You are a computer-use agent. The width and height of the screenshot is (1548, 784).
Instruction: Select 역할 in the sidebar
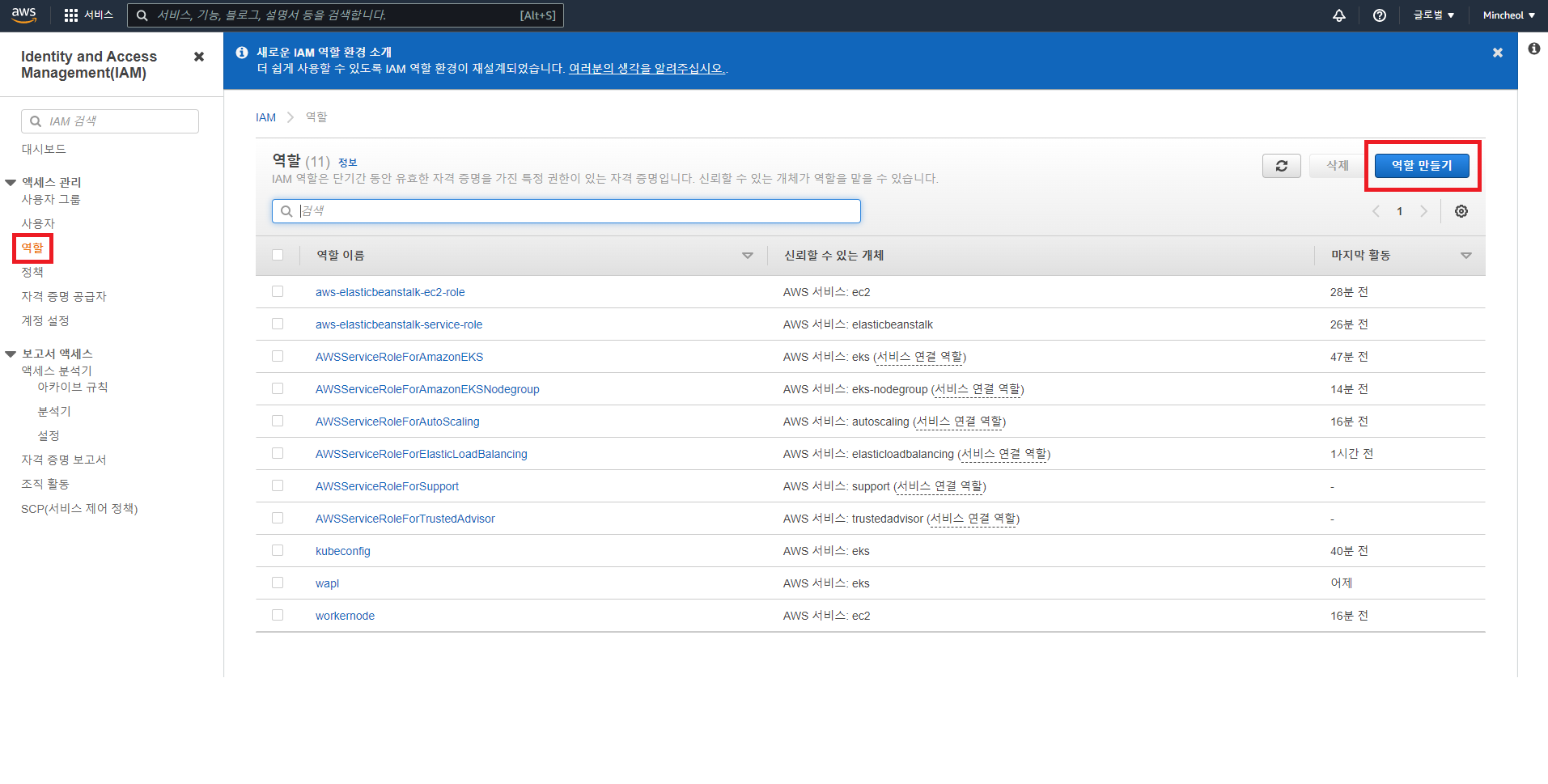pyautogui.click(x=32, y=248)
